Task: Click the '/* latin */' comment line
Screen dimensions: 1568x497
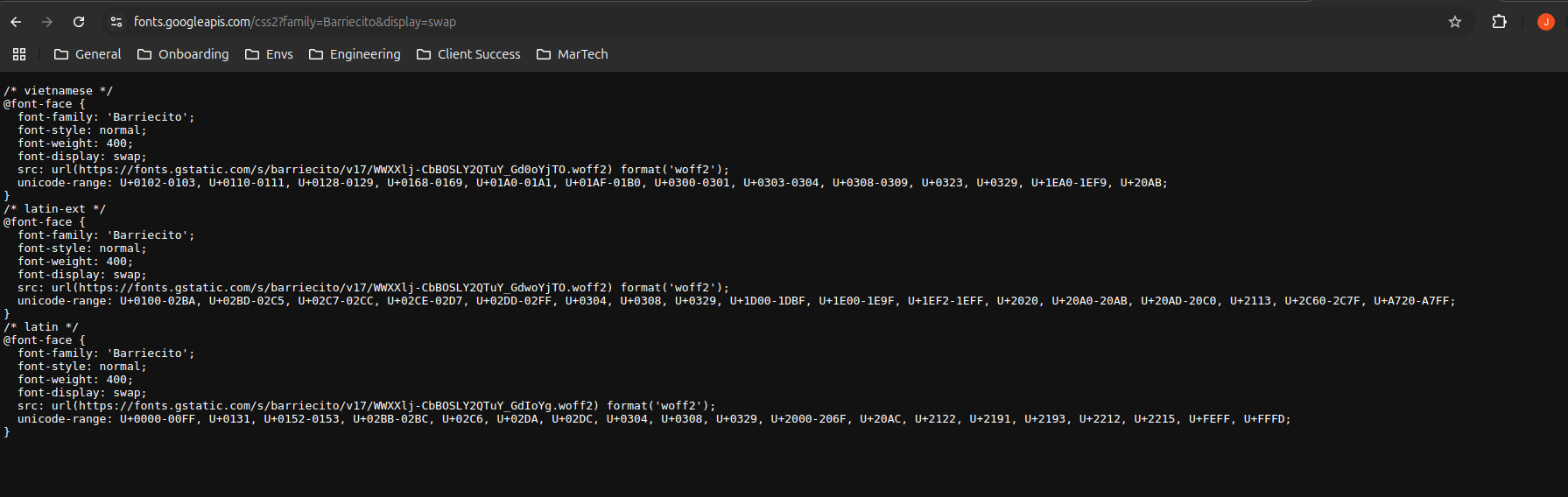Action: tap(41, 327)
